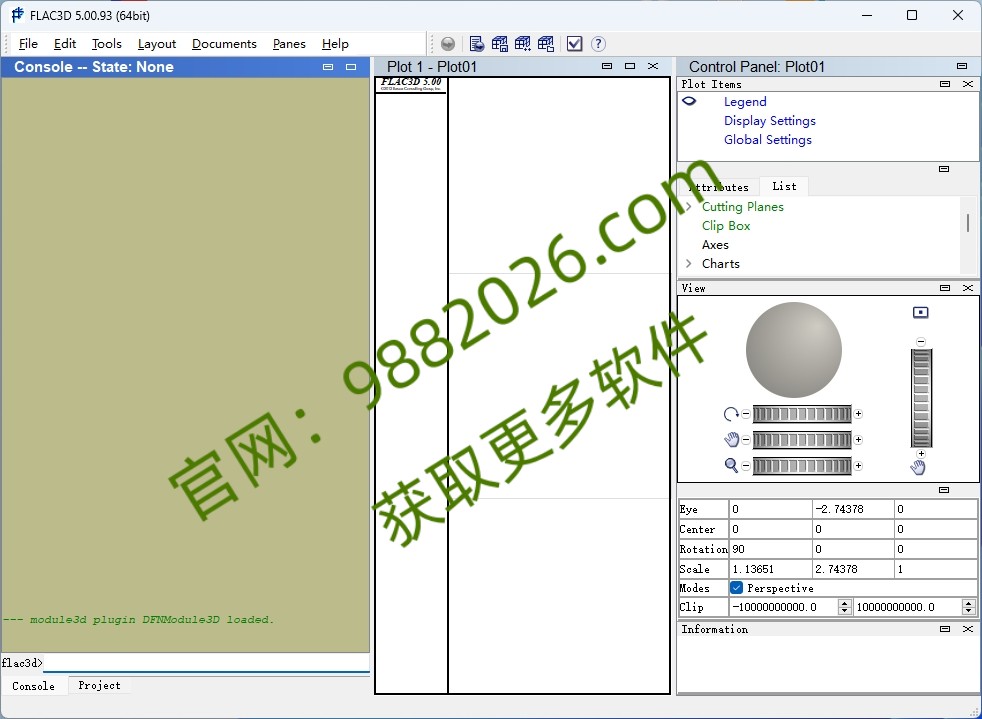Toggle Legend visibility eye icon
Viewport: 982px width, 719px height.
(x=690, y=101)
